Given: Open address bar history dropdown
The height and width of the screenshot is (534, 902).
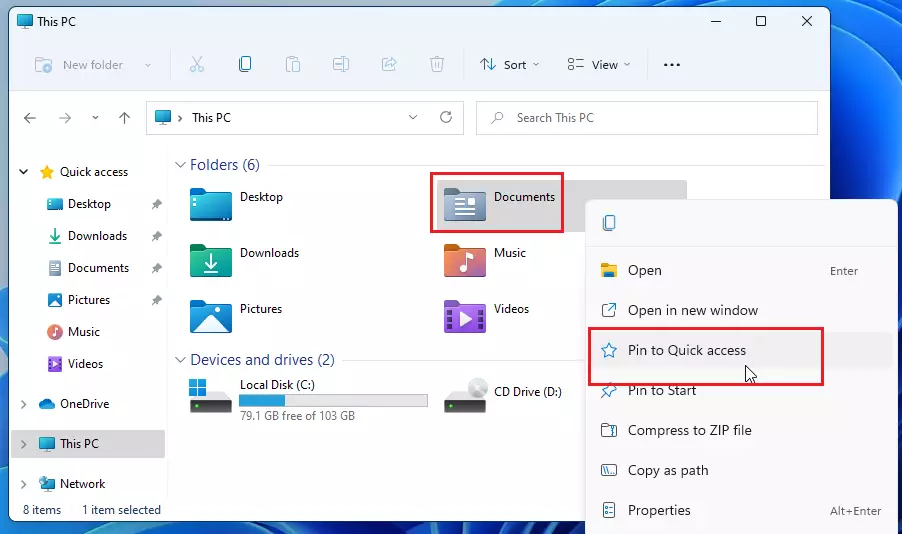Looking at the screenshot, I should pyautogui.click(x=413, y=117).
